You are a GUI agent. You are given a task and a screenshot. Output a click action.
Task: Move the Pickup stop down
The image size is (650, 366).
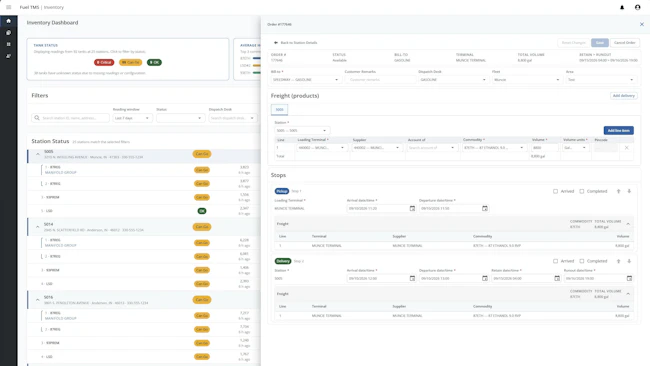coord(629,191)
